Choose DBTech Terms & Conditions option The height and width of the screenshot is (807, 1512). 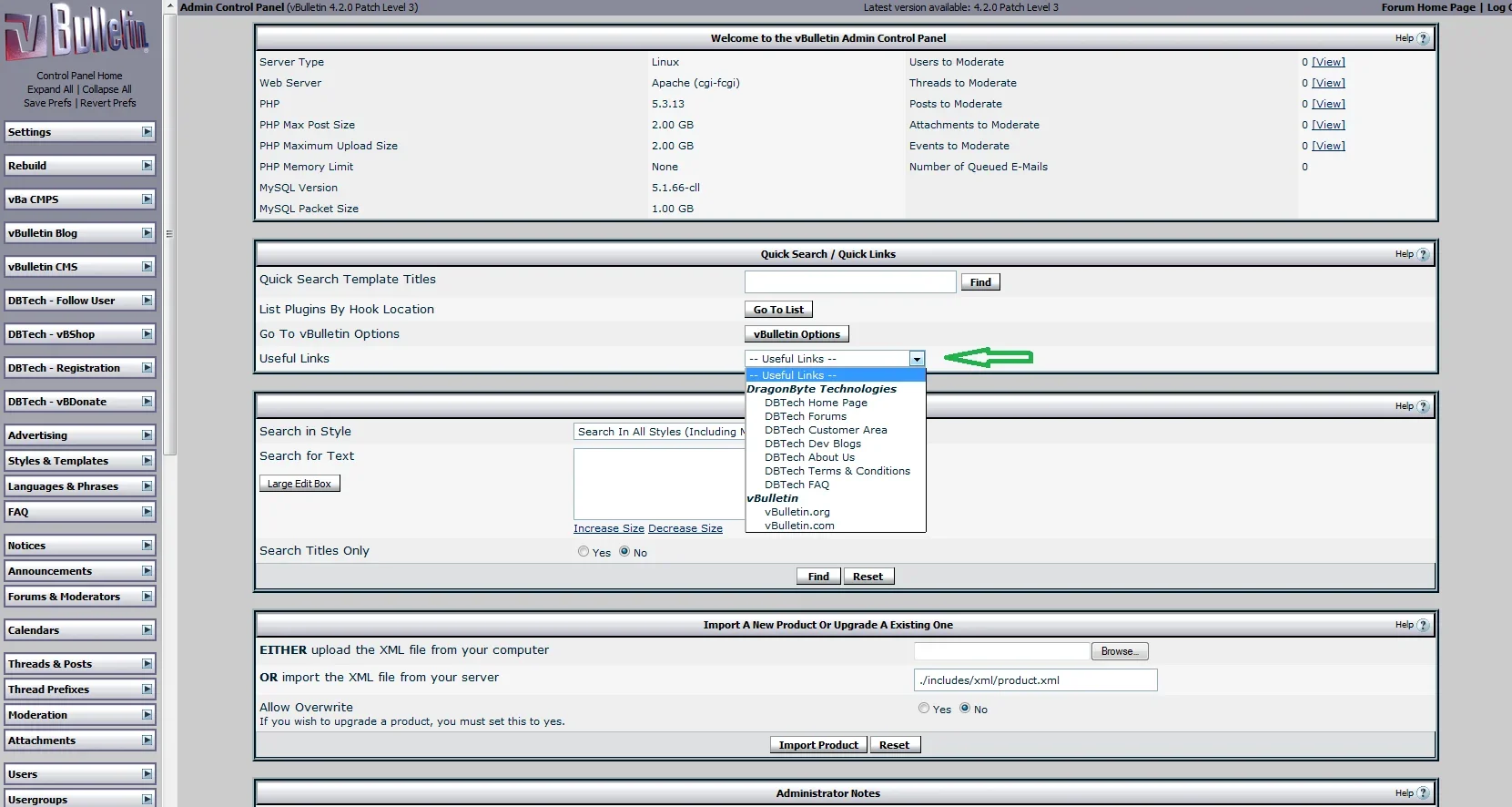click(837, 471)
